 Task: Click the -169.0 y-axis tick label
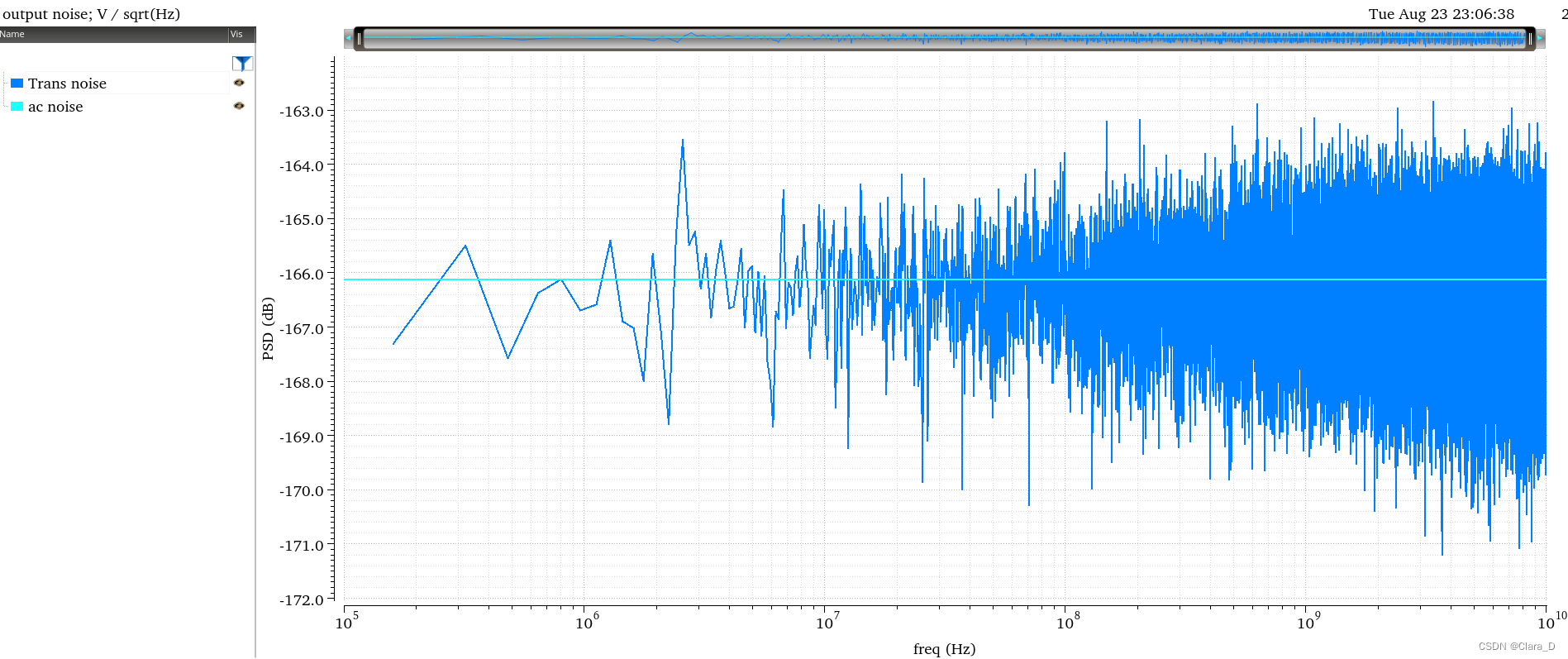point(301,437)
